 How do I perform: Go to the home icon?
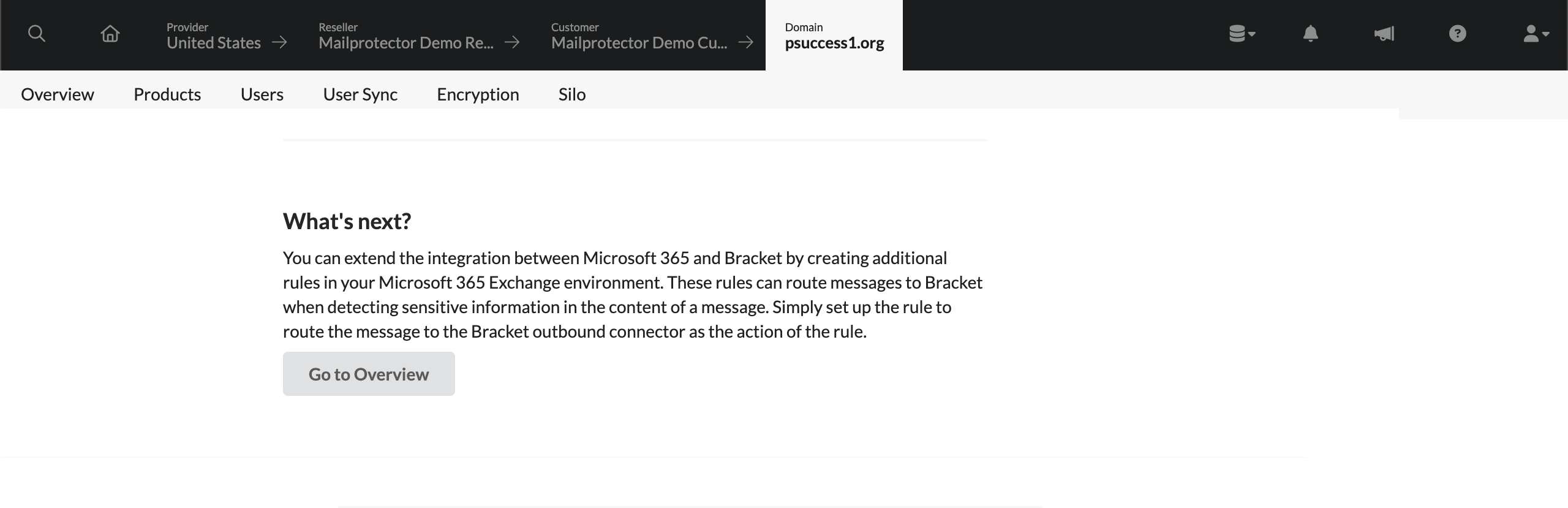pos(110,34)
